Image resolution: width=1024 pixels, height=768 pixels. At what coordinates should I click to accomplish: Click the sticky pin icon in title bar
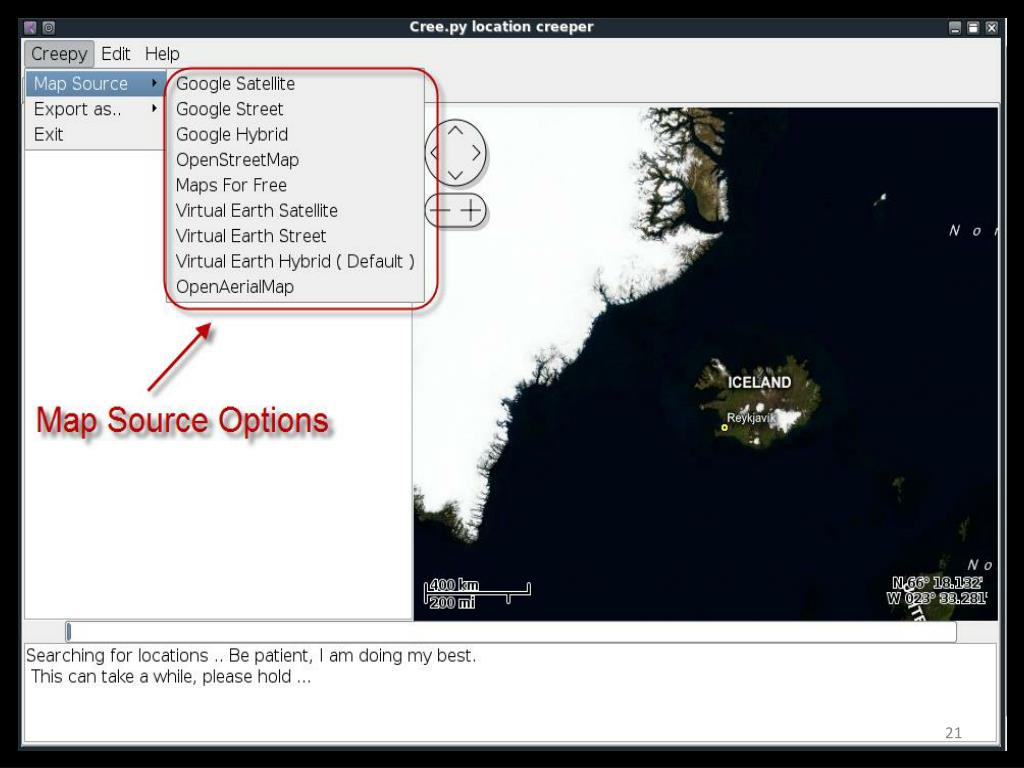tap(49, 27)
